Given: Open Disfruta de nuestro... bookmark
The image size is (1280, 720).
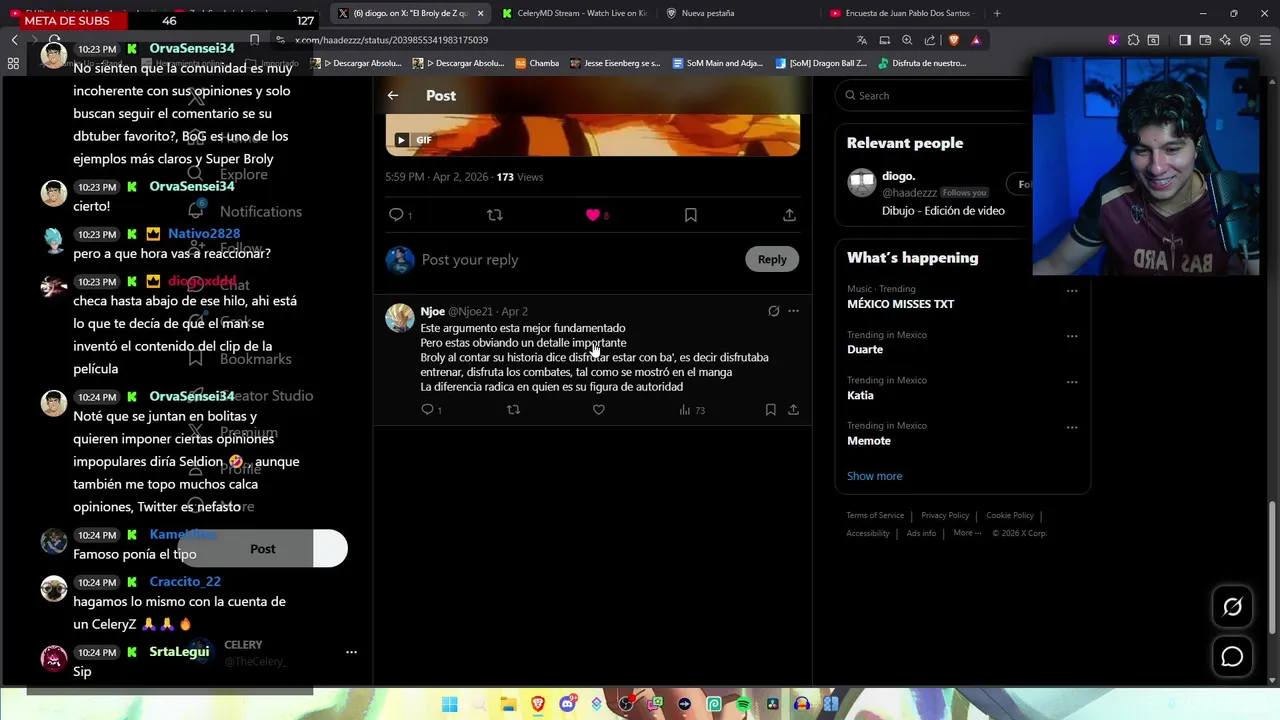Looking at the screenshot, I should tap(922, 63).
